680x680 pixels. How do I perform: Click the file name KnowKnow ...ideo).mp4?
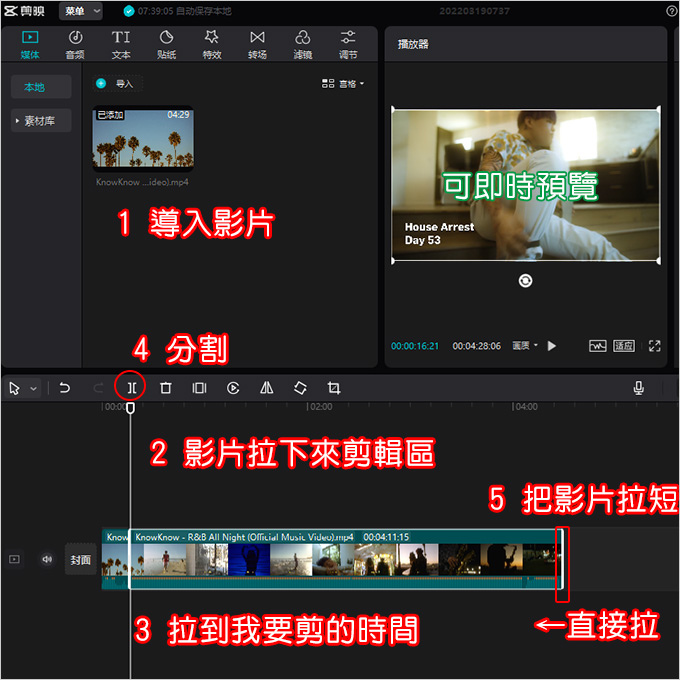[x=142, y=182]
